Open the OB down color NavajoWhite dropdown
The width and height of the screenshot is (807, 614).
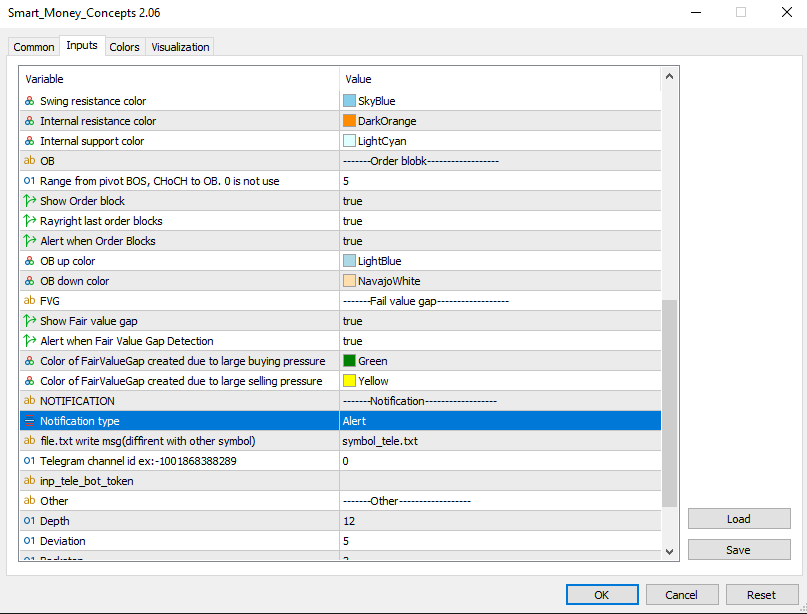click(500, 281)
